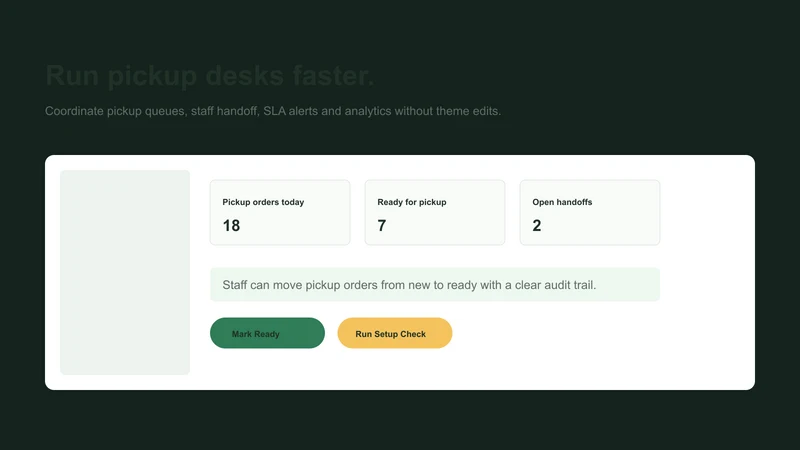Image resolution: width=800 pixels, height=450 pixels.
Task: View the Open handoffs card
Action: point(590,212)
